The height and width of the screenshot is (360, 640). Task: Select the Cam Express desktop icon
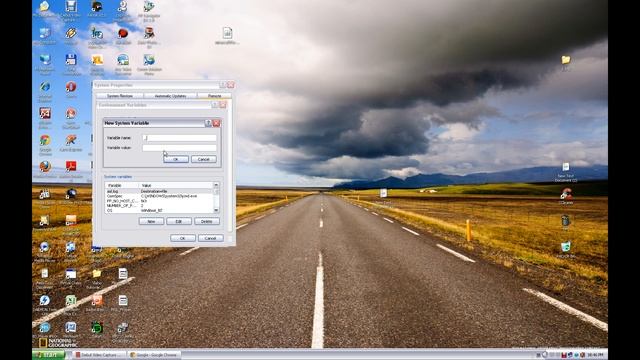71,140
